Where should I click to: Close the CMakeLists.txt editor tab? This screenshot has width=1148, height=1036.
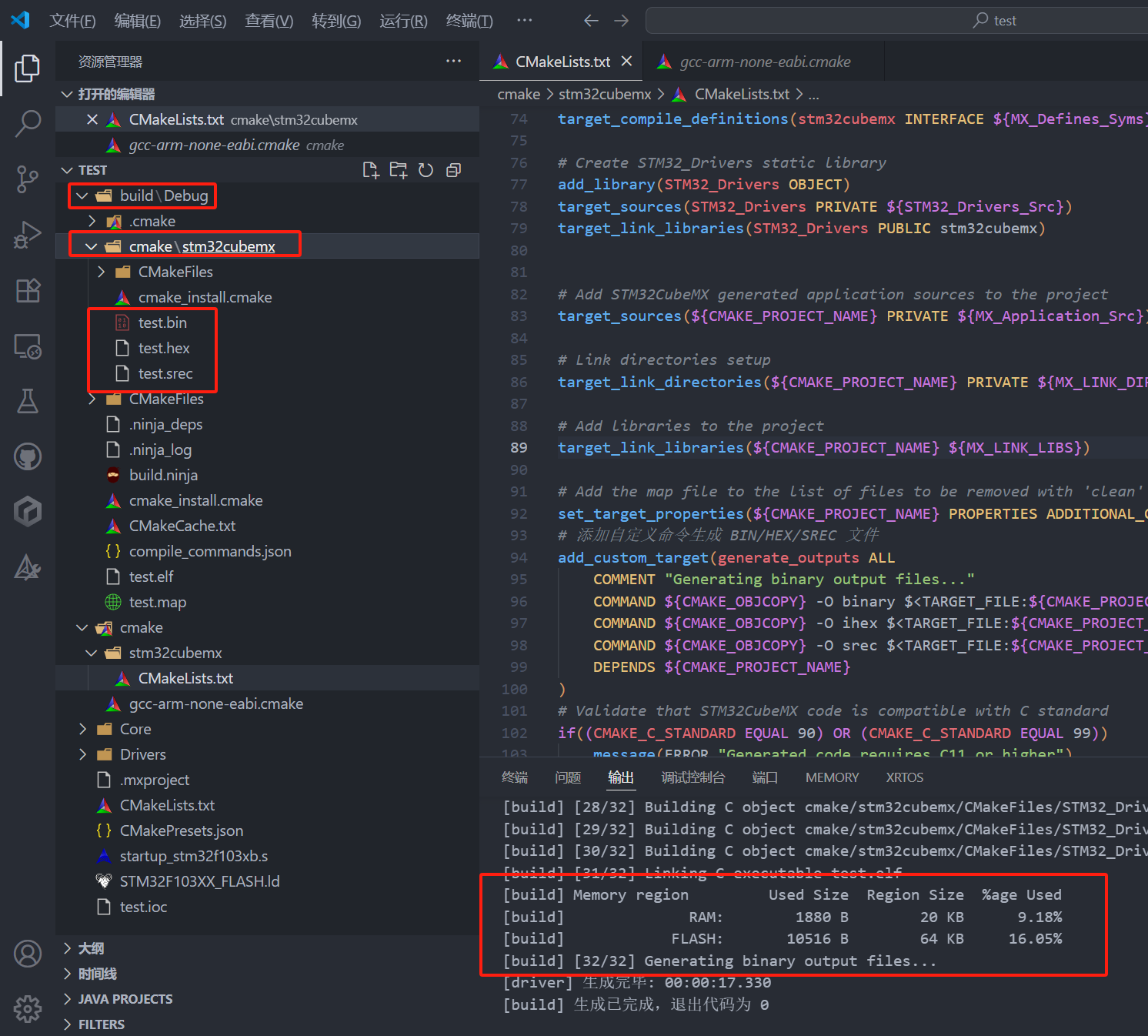tap(627, 62)
